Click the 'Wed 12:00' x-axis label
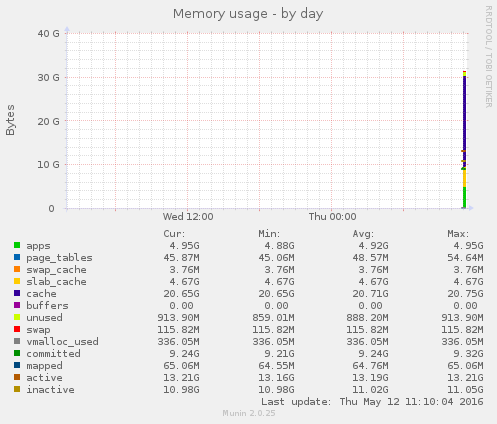The image size is (497, 424). click(x=188, y=217)
